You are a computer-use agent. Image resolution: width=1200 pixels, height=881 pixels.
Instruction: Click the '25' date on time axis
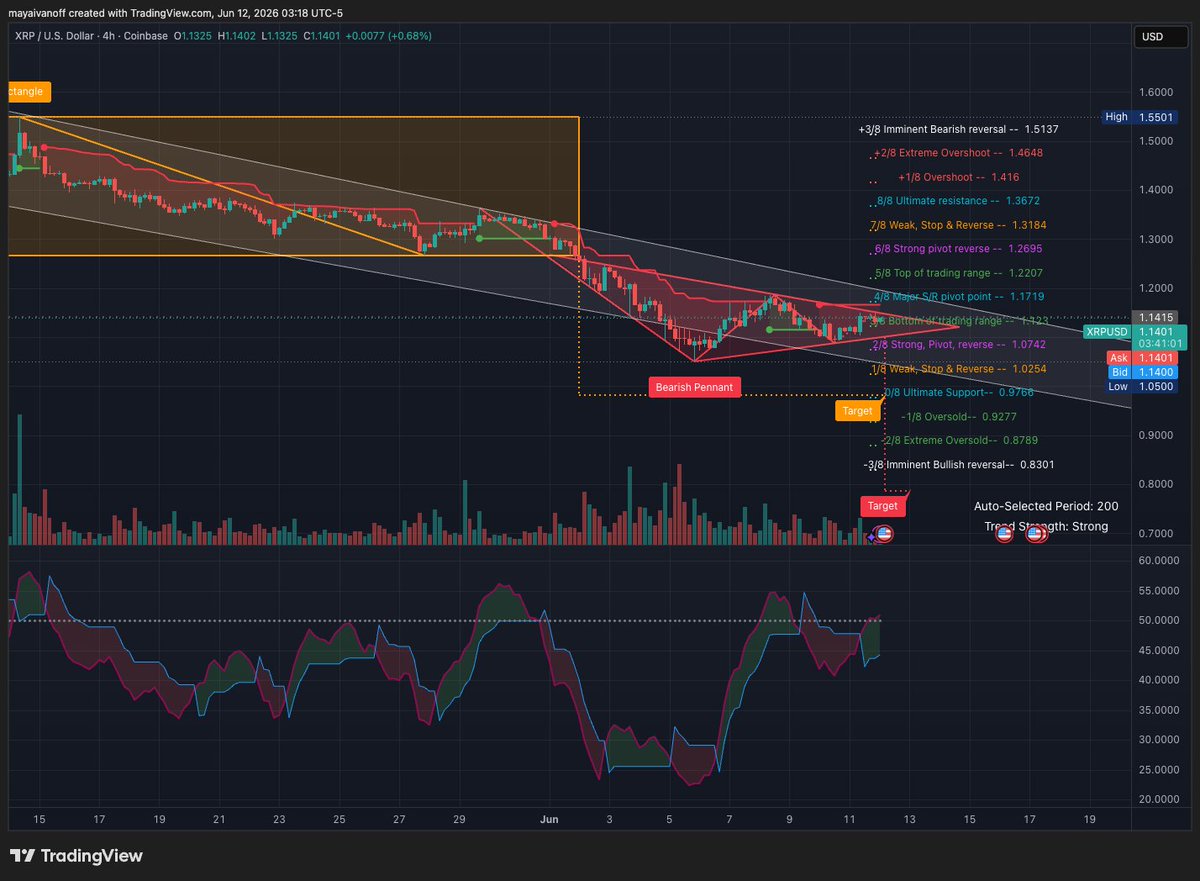tap(339, 819)
